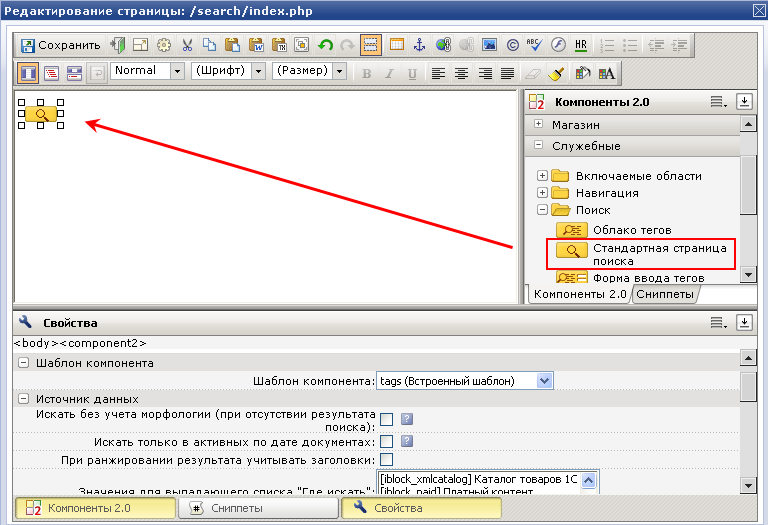The image size is (768, 525).
Task: Align text left with toolbar icon
Action: [x=438, y=73]
